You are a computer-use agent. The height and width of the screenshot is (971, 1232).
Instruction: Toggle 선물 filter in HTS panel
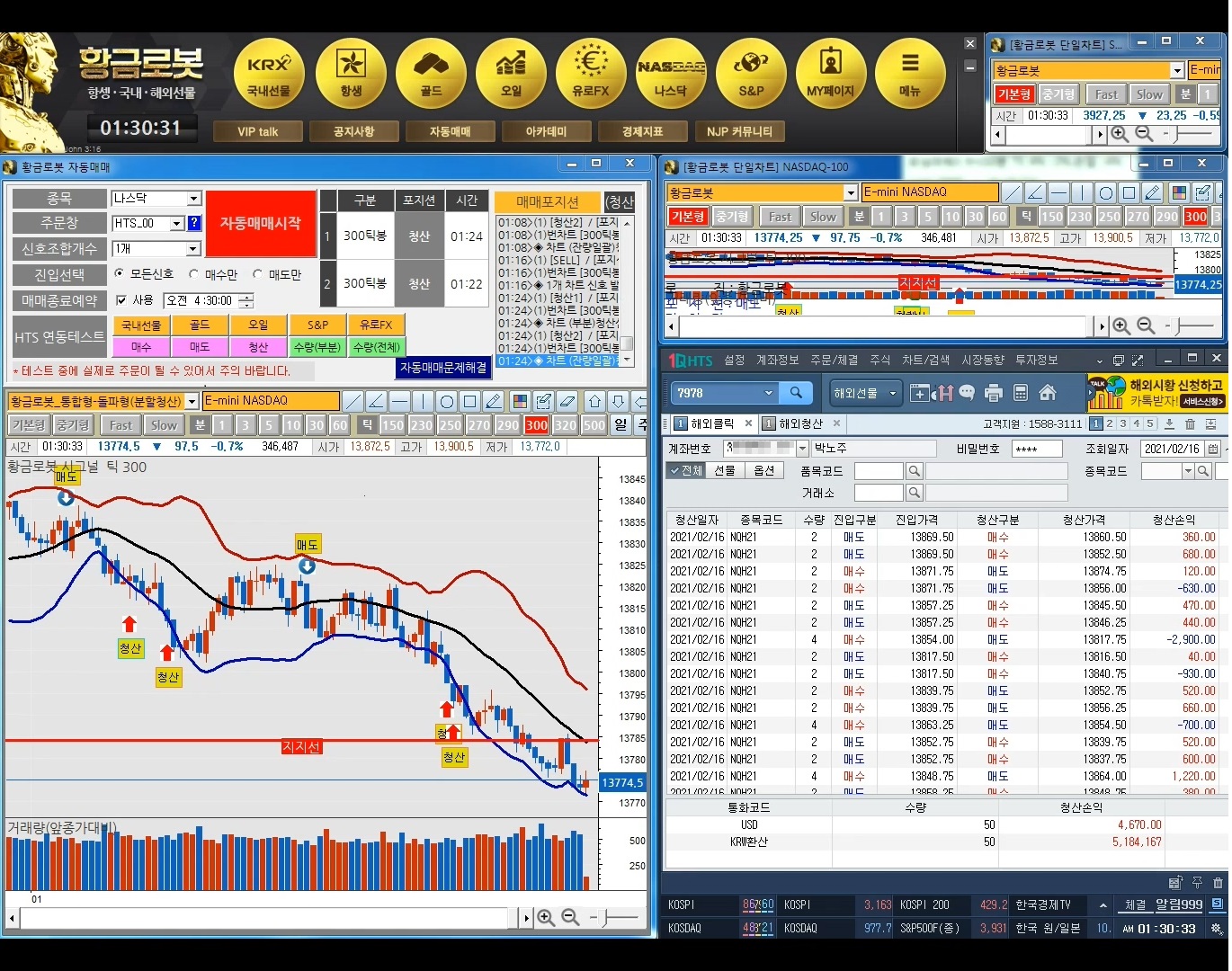pos(725,470)
